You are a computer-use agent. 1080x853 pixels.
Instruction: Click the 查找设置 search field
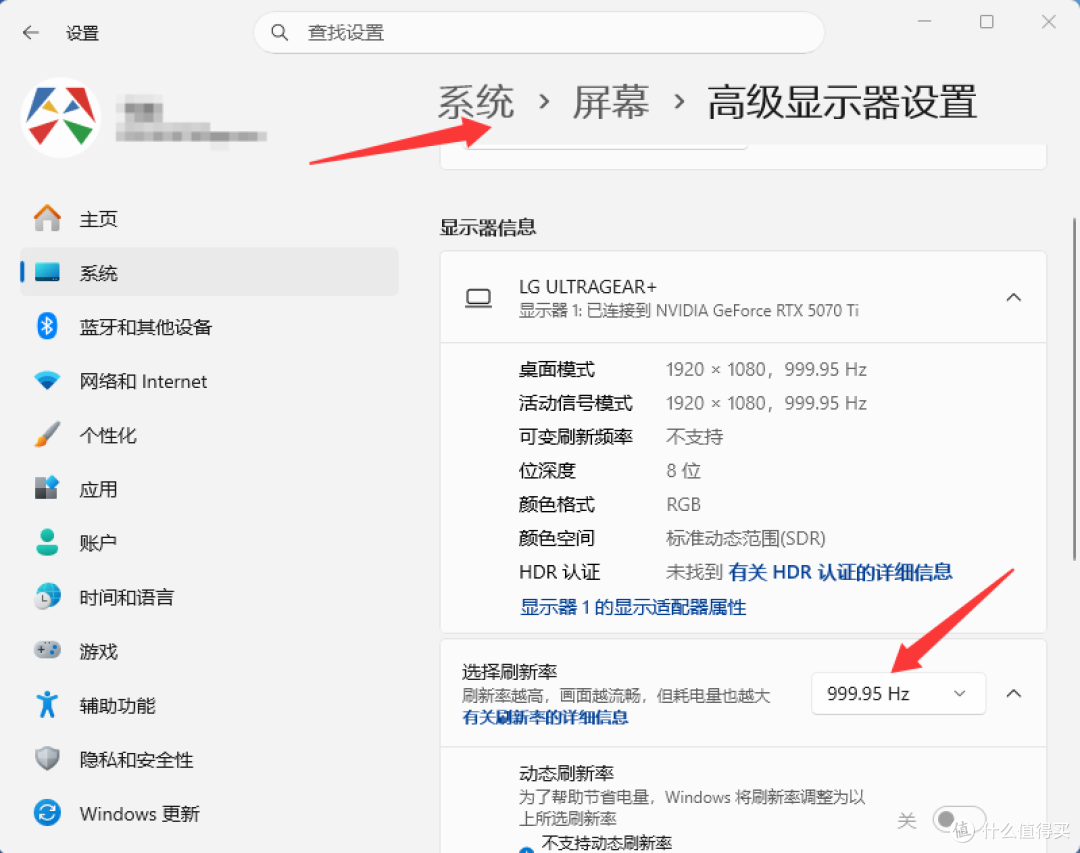pos(539,32)
